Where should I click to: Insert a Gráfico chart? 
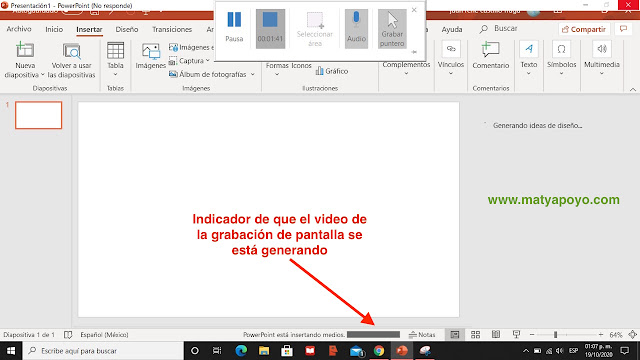pyautogui.click(x=332, y=71)
